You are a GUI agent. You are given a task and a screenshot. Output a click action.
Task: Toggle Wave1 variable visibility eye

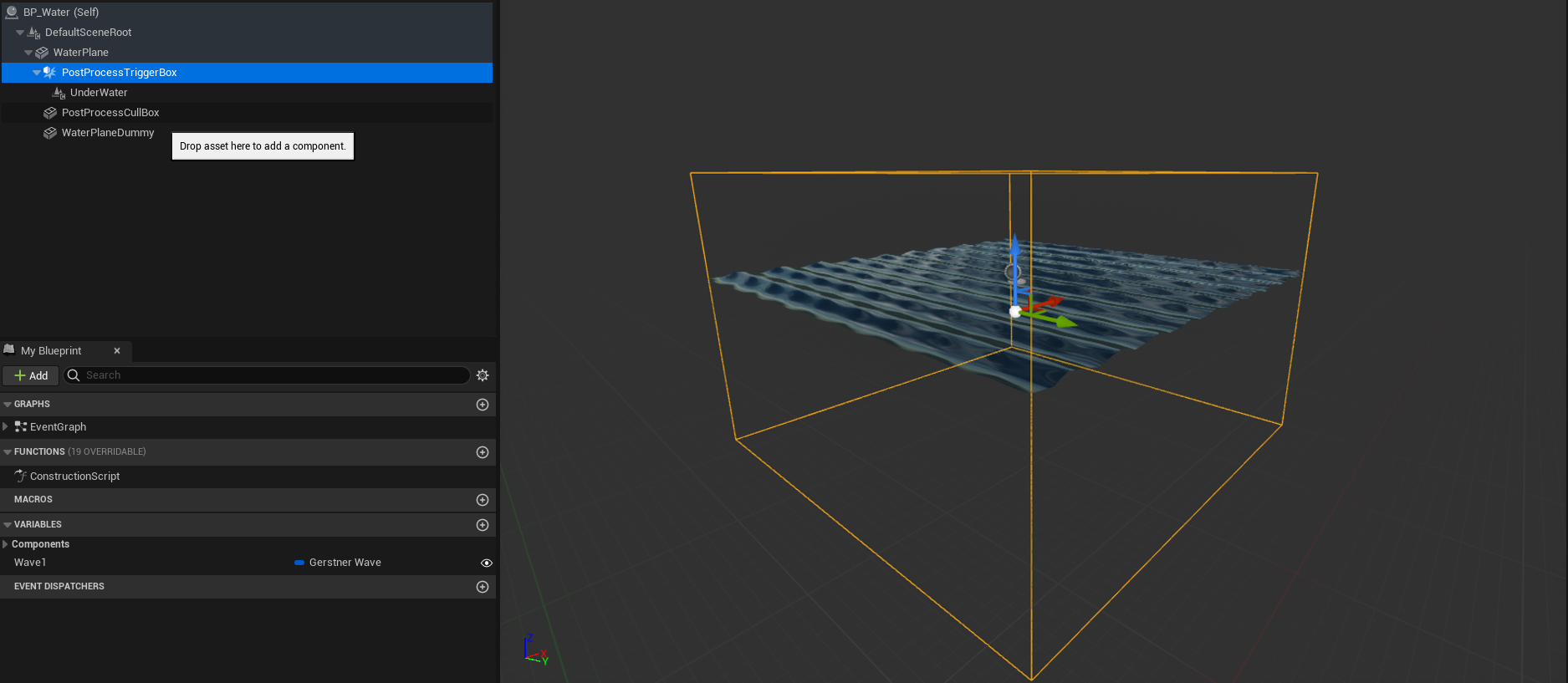(x=486, y=563)
